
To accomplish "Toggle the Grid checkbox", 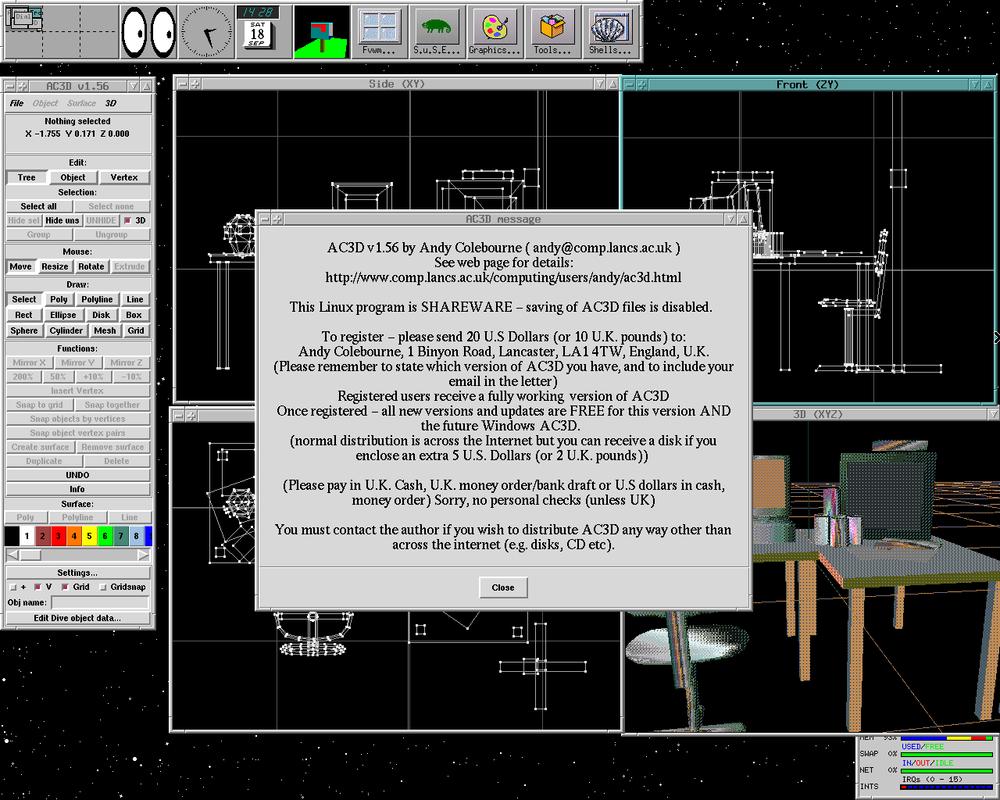I will [x=65, y=587].
